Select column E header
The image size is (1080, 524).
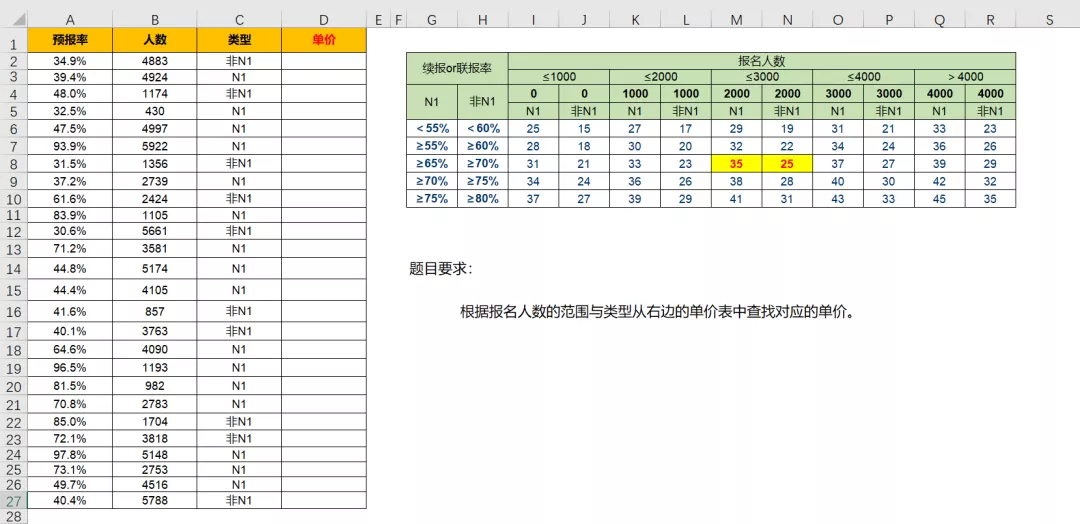pos(378,20)
